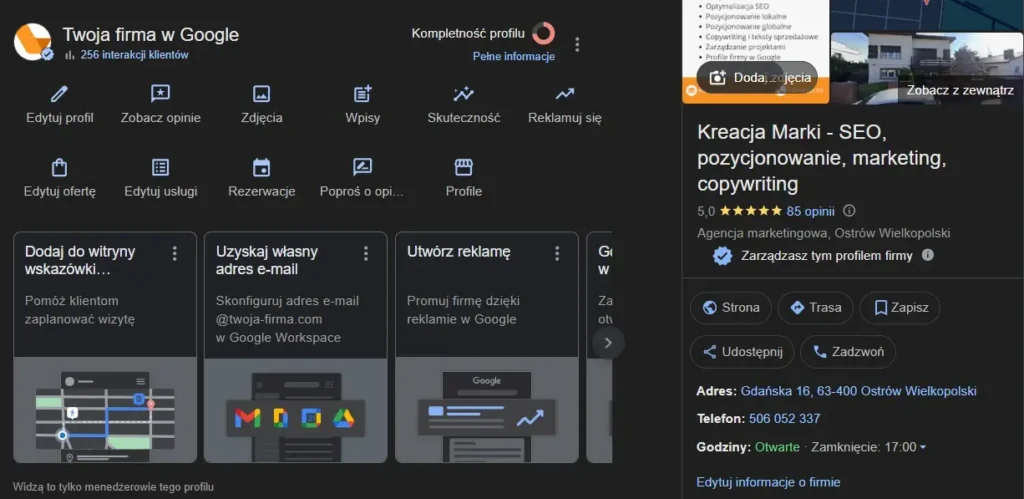Click the Kreacja Marki business title
The height and width of the screenshot is (499, 1024).
[822, 159]
